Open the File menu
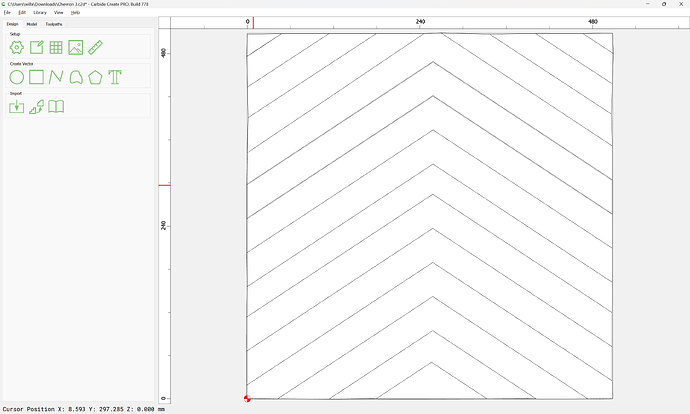Screen dimensions: 690x414 (x=7, y=13)
